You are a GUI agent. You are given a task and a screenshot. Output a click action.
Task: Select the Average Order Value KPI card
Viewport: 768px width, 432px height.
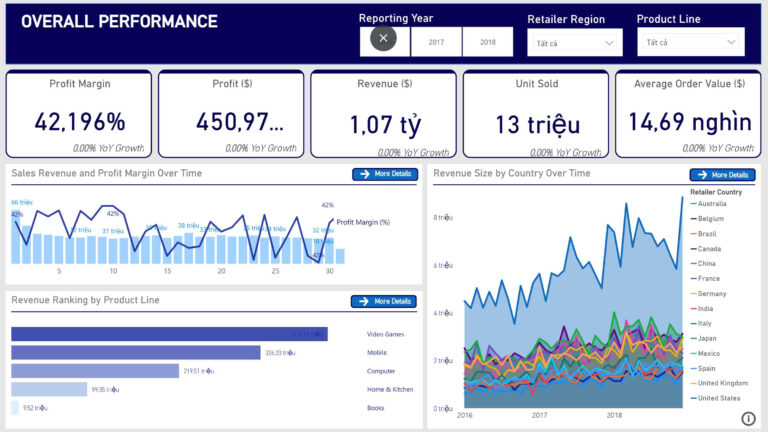coord(689,114)
